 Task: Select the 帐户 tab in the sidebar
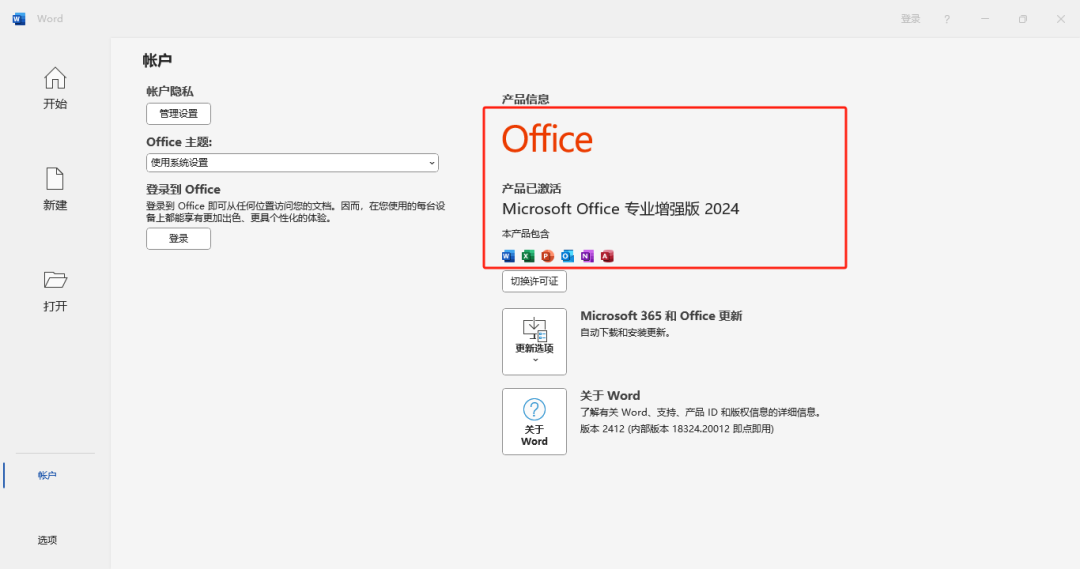click(x=47, y=475)
